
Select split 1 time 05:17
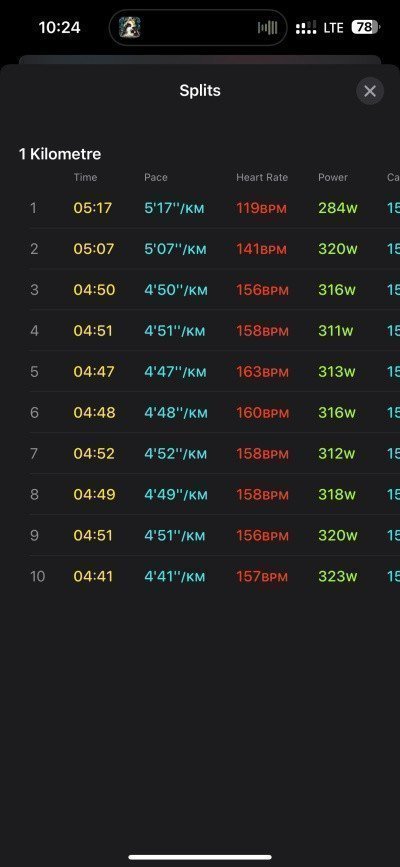coord(92,208)
